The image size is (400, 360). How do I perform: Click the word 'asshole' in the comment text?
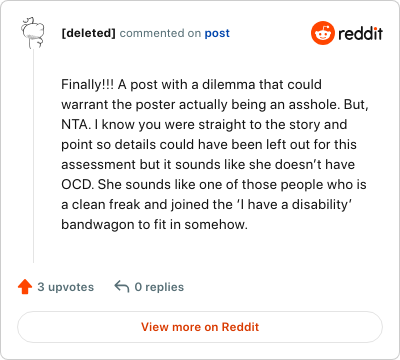coord(314,105)
